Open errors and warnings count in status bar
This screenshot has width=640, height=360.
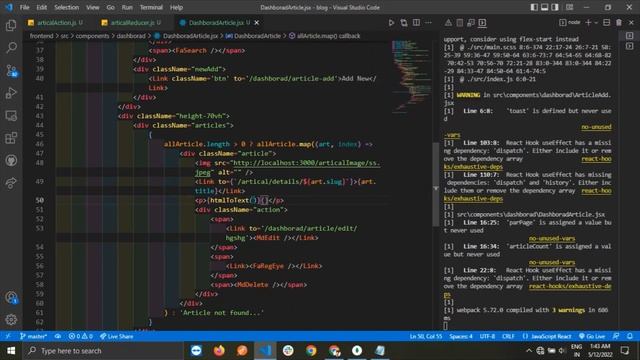point(81,336)
